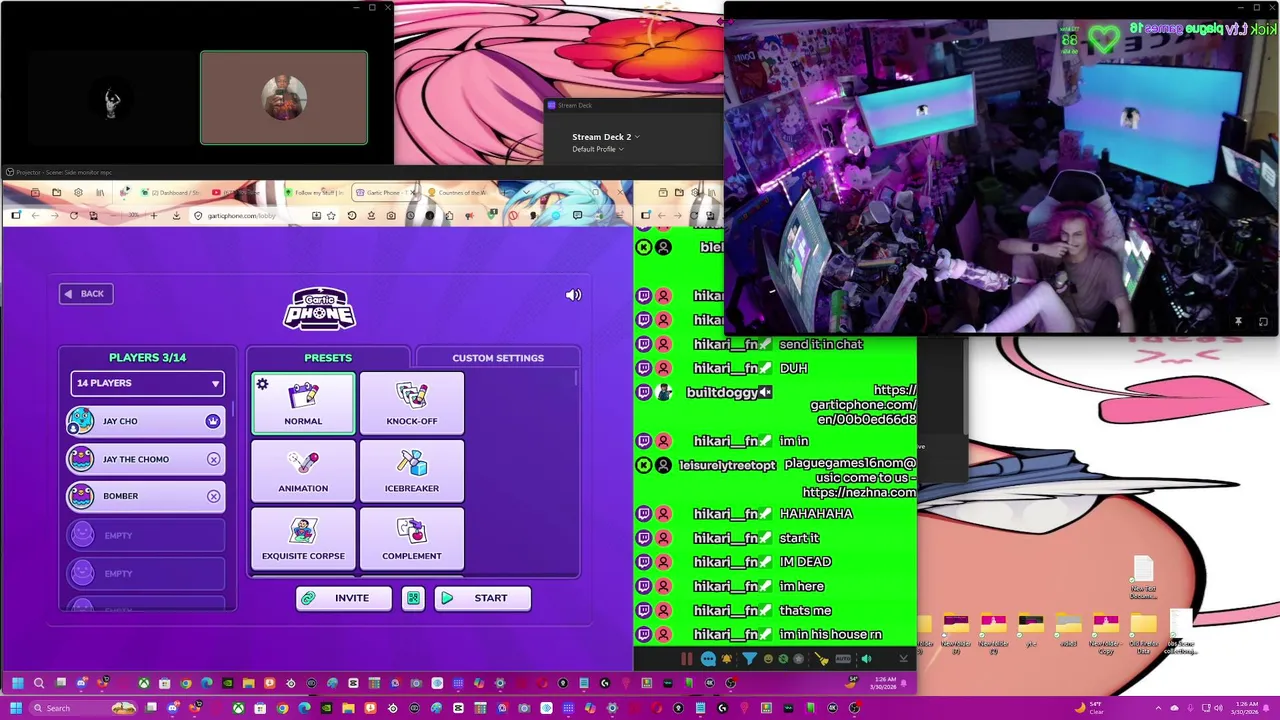This screenshot has width=1280, height=720.
Task: Click the chat bubble icon in chat toolbar
Action: pyautogui.click(x=708, y=659)
